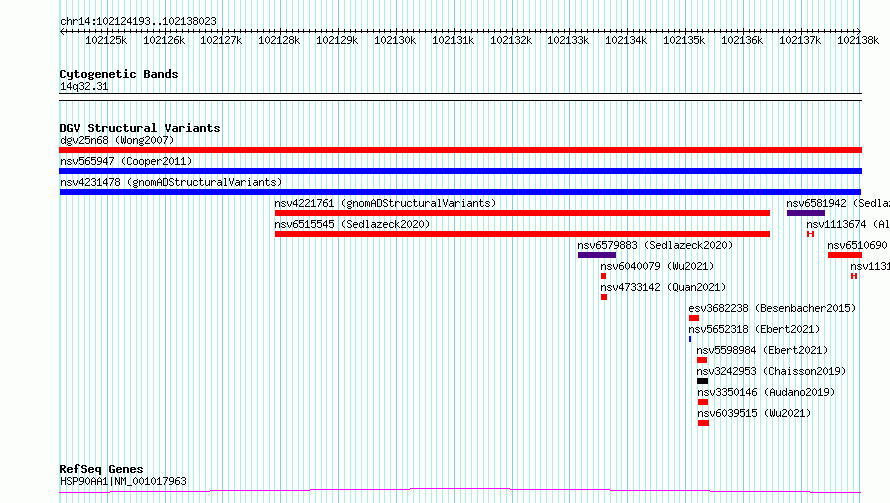The image size is (890, 503).
Task: Click the 102129k ruler tick label
Action: [x=337, y=40]
